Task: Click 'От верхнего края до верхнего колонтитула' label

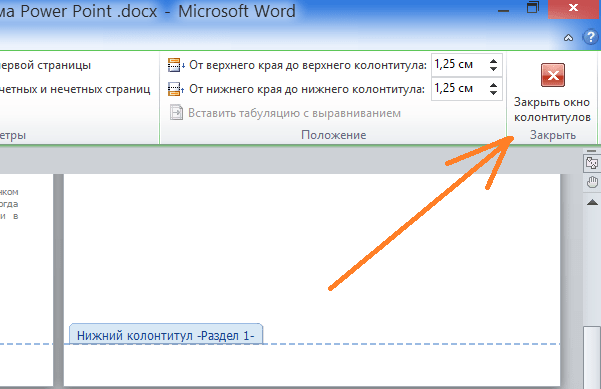Action: (308, 65)
